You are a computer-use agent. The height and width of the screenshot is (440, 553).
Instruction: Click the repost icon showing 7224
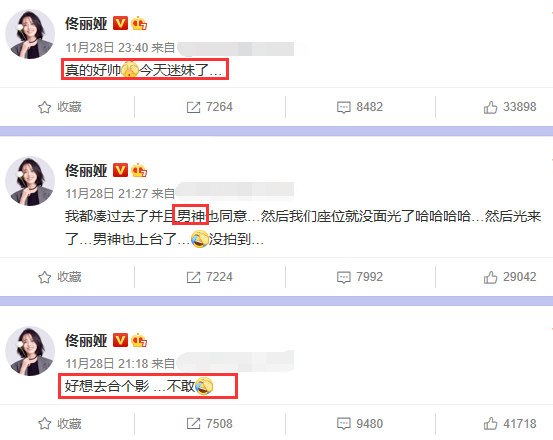[x=193, y=277]
